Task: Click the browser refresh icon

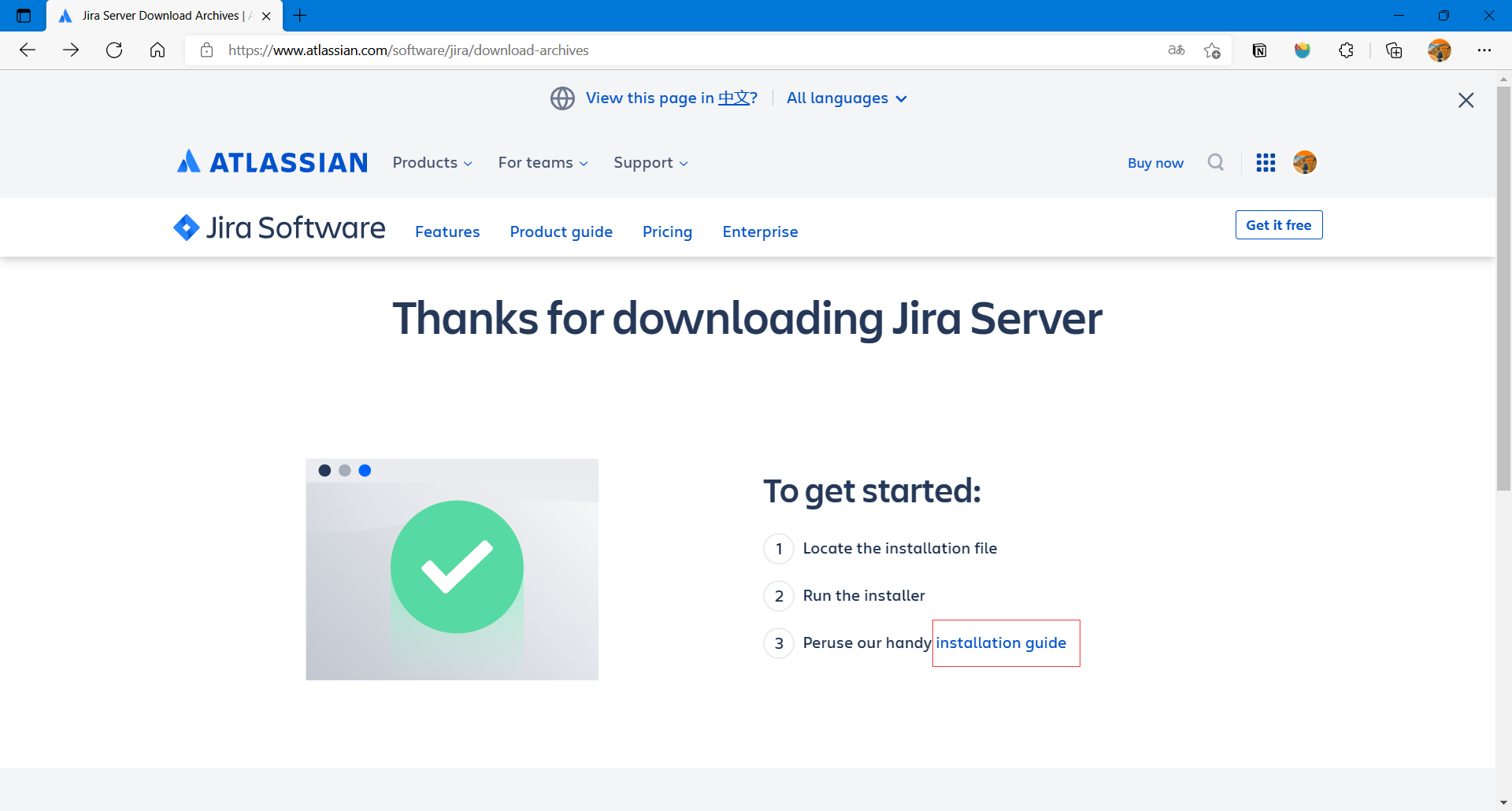Action: [x=114, y=50]
